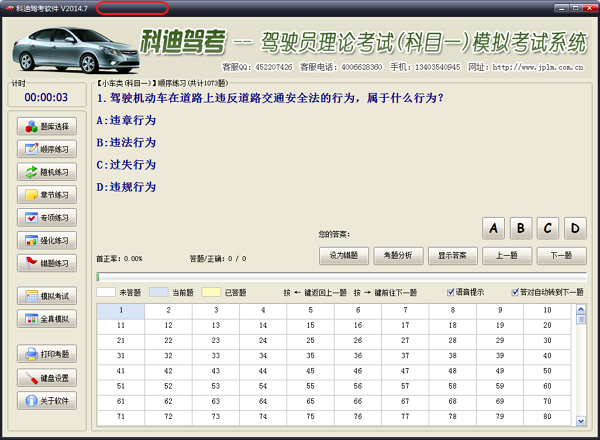Go to next question with 下一题
600x440 pixels.
(x=561, y=255)
